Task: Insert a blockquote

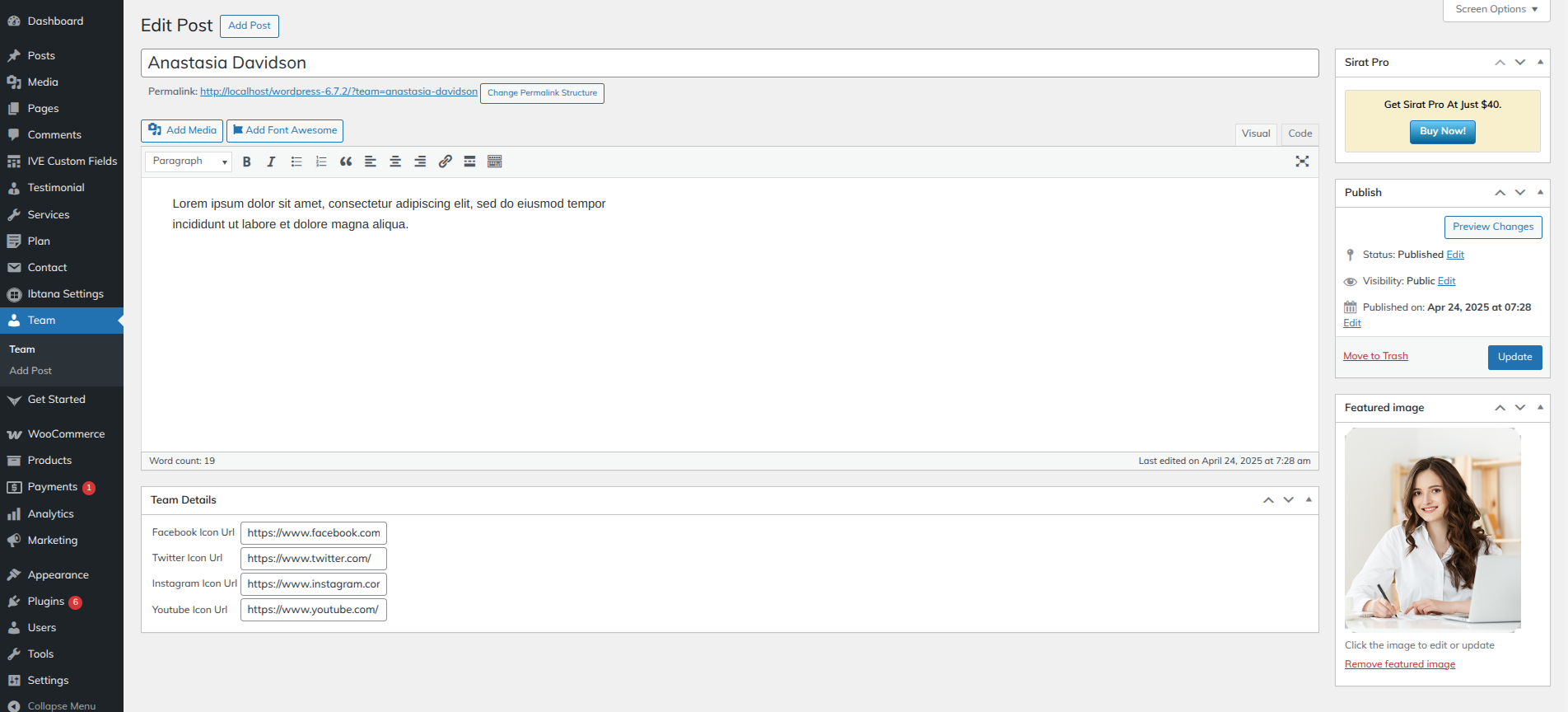Action: (346, 162)
